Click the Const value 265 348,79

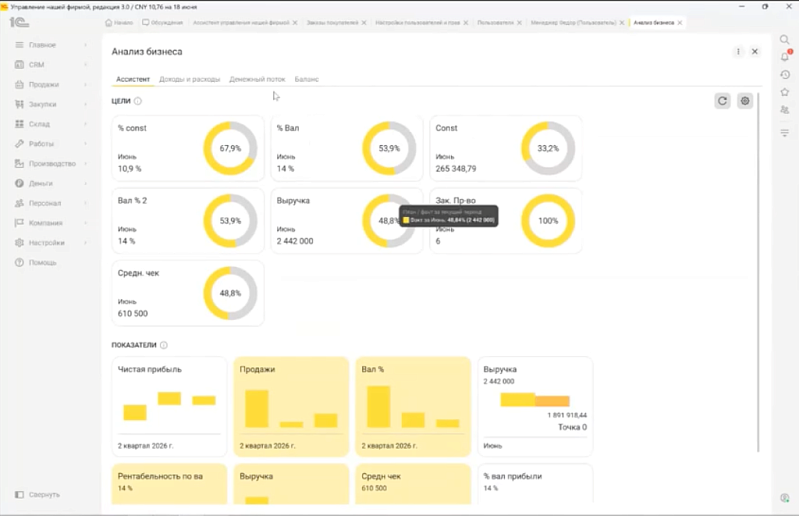pyautogui.click(x=456, y=169)
